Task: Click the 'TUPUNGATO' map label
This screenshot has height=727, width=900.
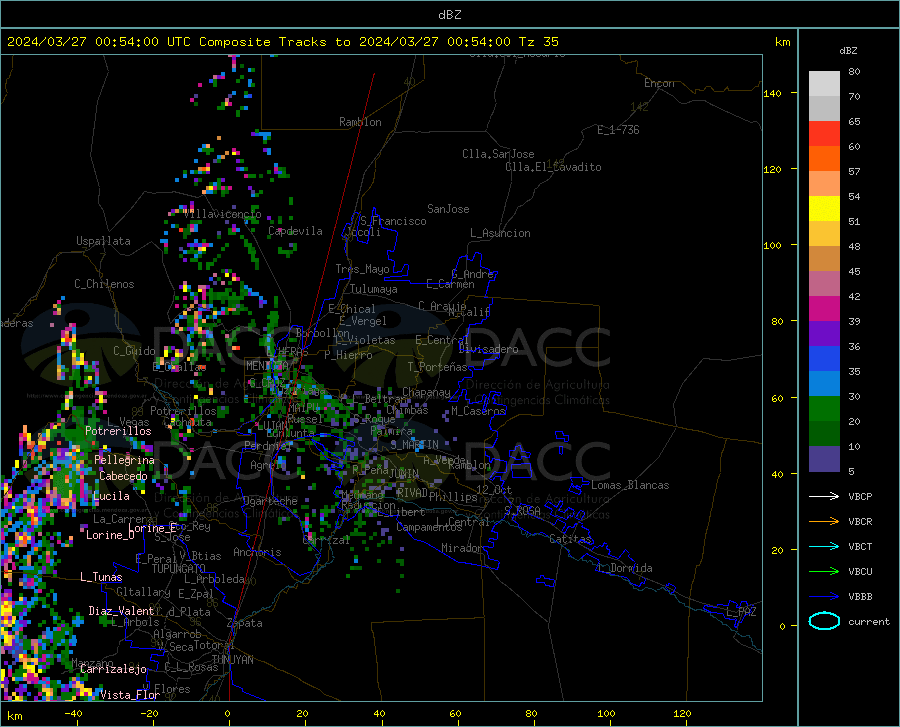Action: [178, 569]
